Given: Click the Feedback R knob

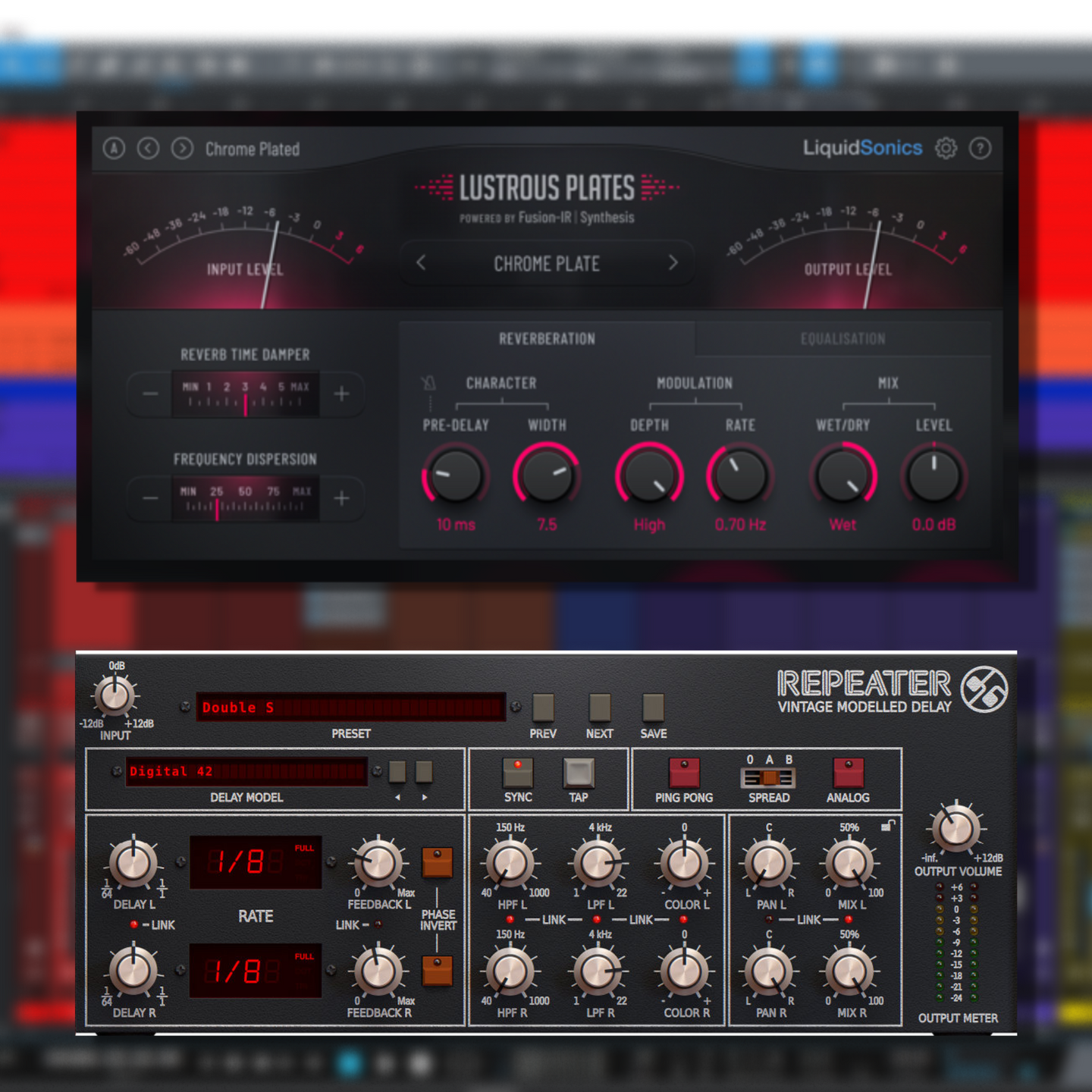Looking at the screenshot, I should 378,971.
